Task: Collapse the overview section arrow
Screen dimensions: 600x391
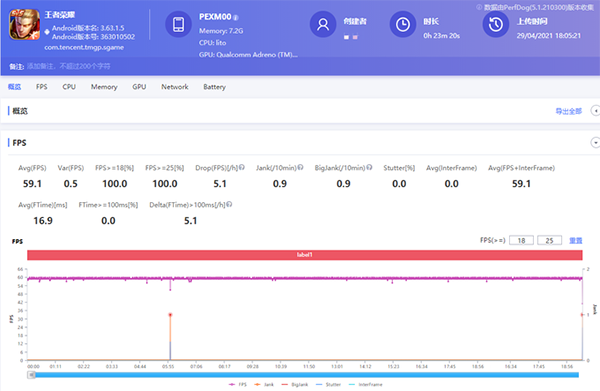Action: click(595, 111)
